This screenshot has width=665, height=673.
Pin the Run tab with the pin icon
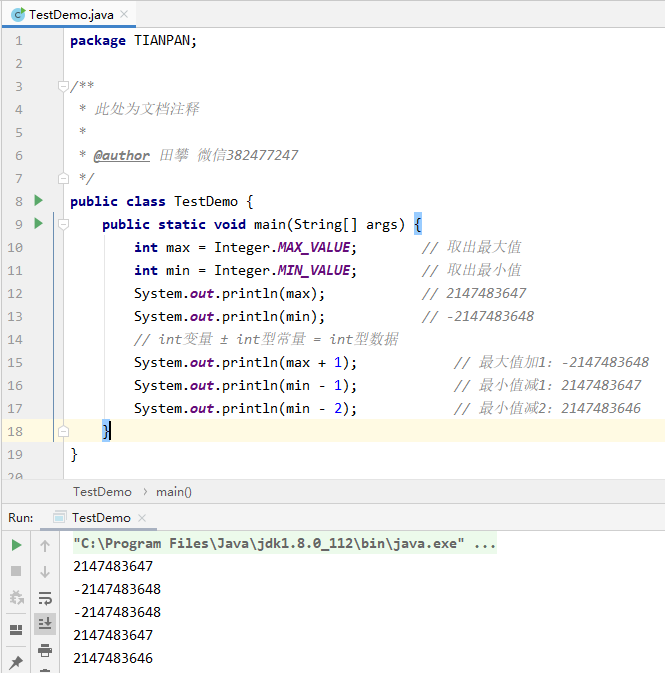pyautogui.click(x=16, y=662)
